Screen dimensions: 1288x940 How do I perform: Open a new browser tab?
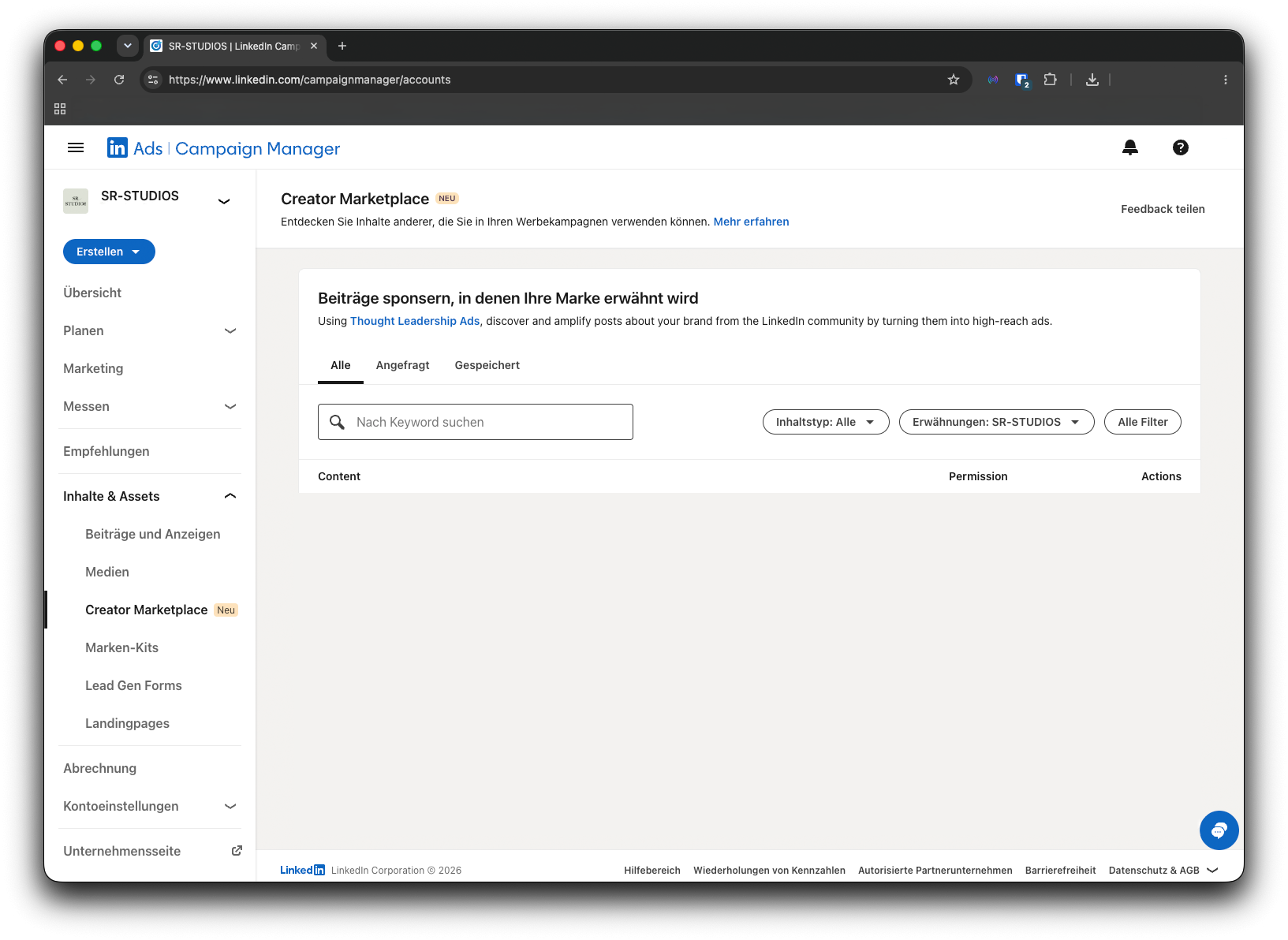point(342,46)
